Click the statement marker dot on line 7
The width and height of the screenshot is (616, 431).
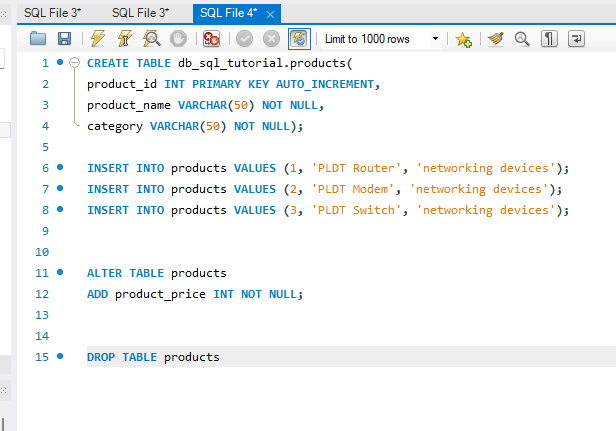point(60,188)
